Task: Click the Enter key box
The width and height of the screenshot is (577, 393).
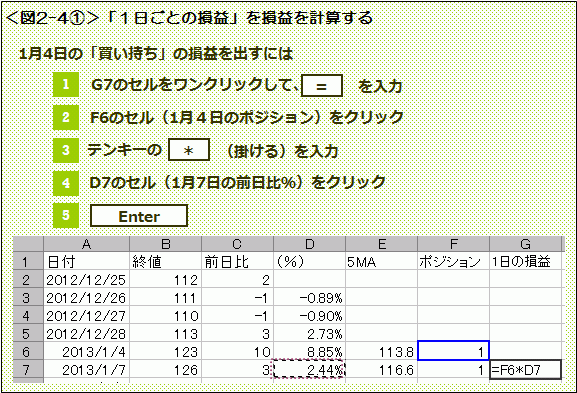Action: 139,216
